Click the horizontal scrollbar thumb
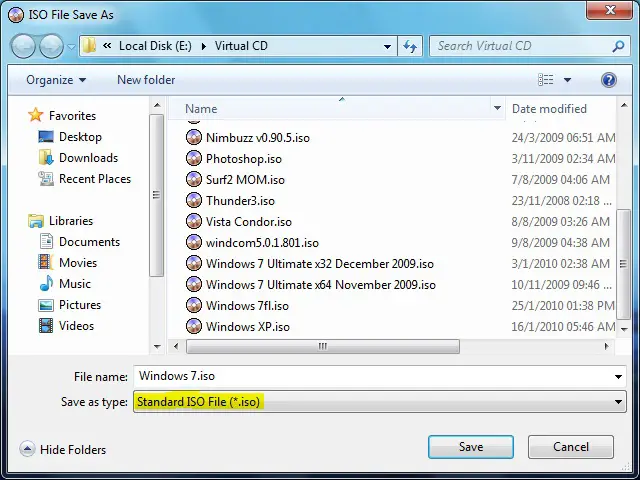The height and width of the screenshot is (480, 640). point(323,347)
